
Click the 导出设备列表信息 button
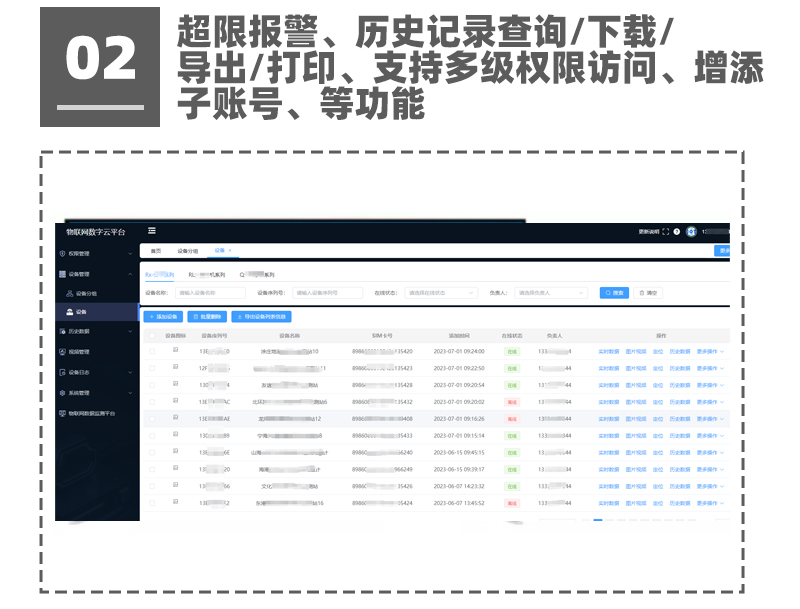click(261, 317)
